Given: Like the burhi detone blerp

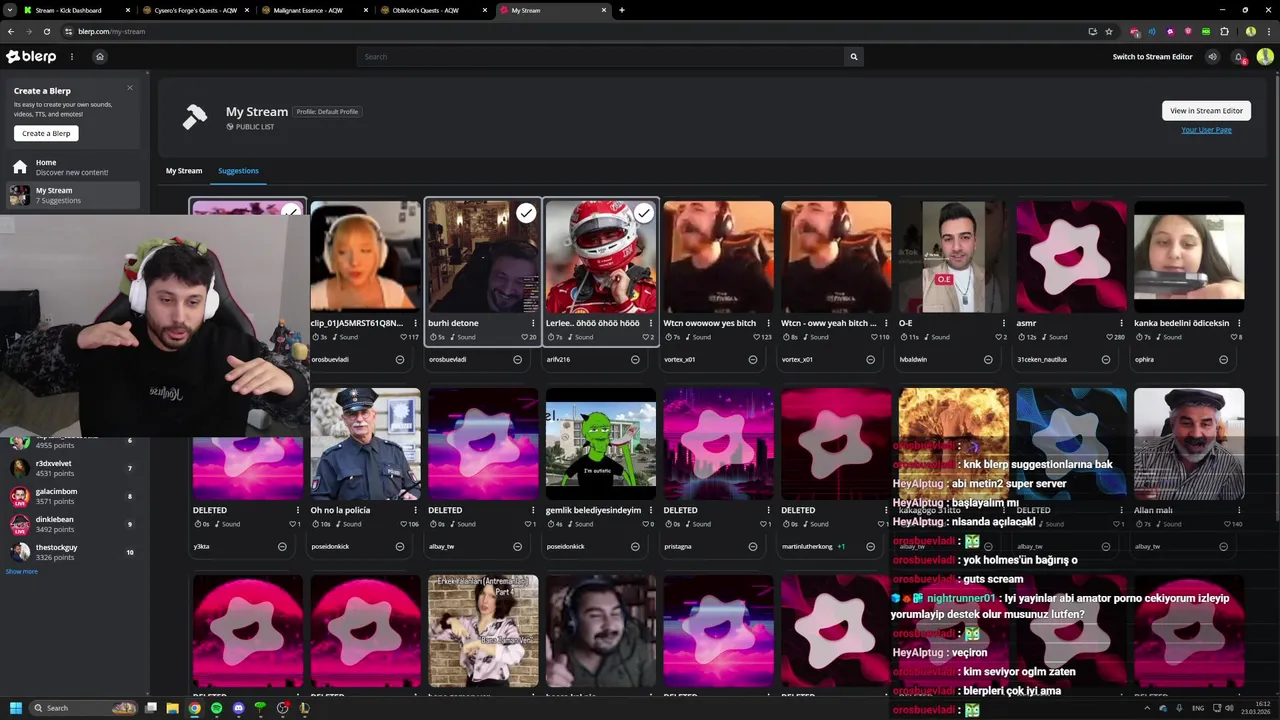Looking at the screenshot, I should tap(525, 337).
